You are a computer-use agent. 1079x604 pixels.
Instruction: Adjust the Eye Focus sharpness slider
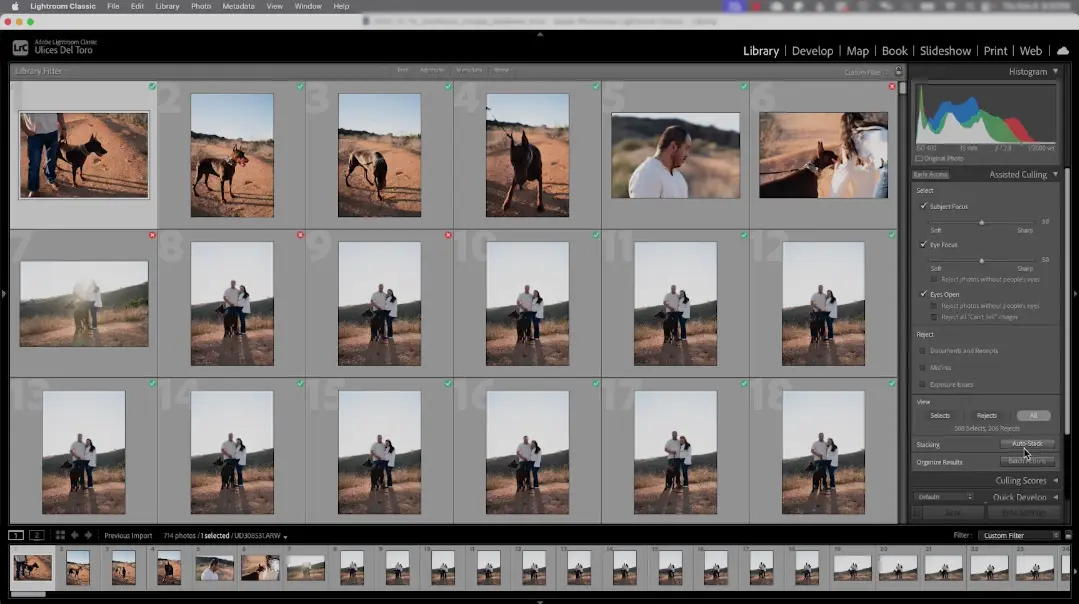coord(981,260)
